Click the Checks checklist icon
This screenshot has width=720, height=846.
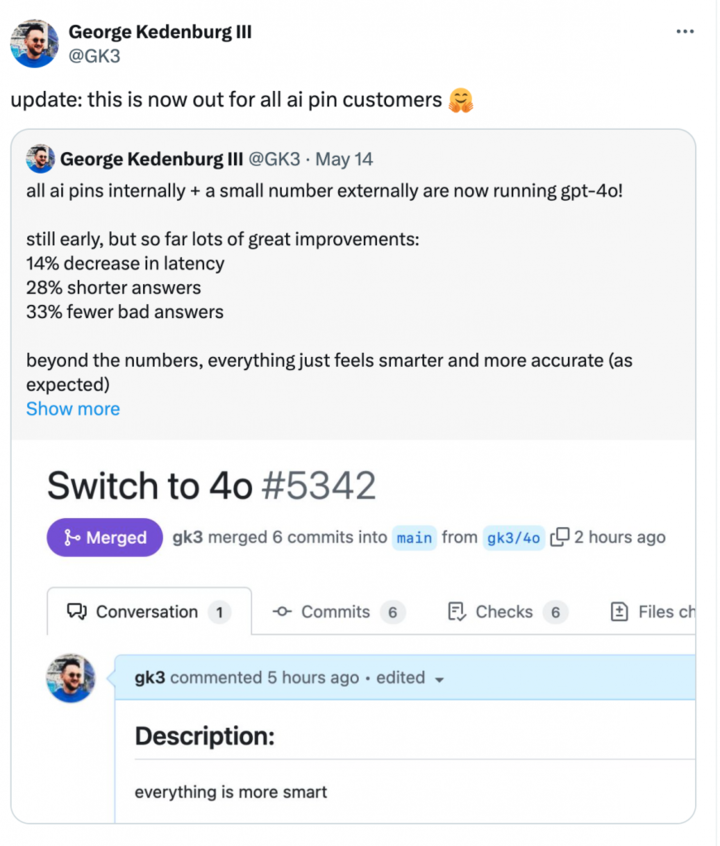pos(457,611)
